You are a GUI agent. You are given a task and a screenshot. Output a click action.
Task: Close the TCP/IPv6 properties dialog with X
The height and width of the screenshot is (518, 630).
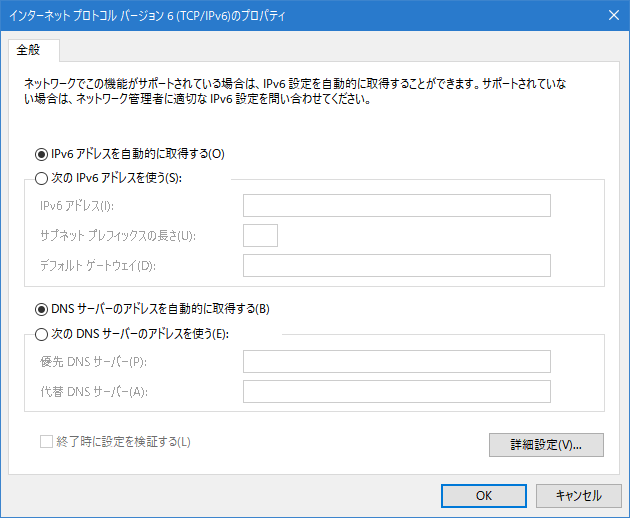click(614, 15)
